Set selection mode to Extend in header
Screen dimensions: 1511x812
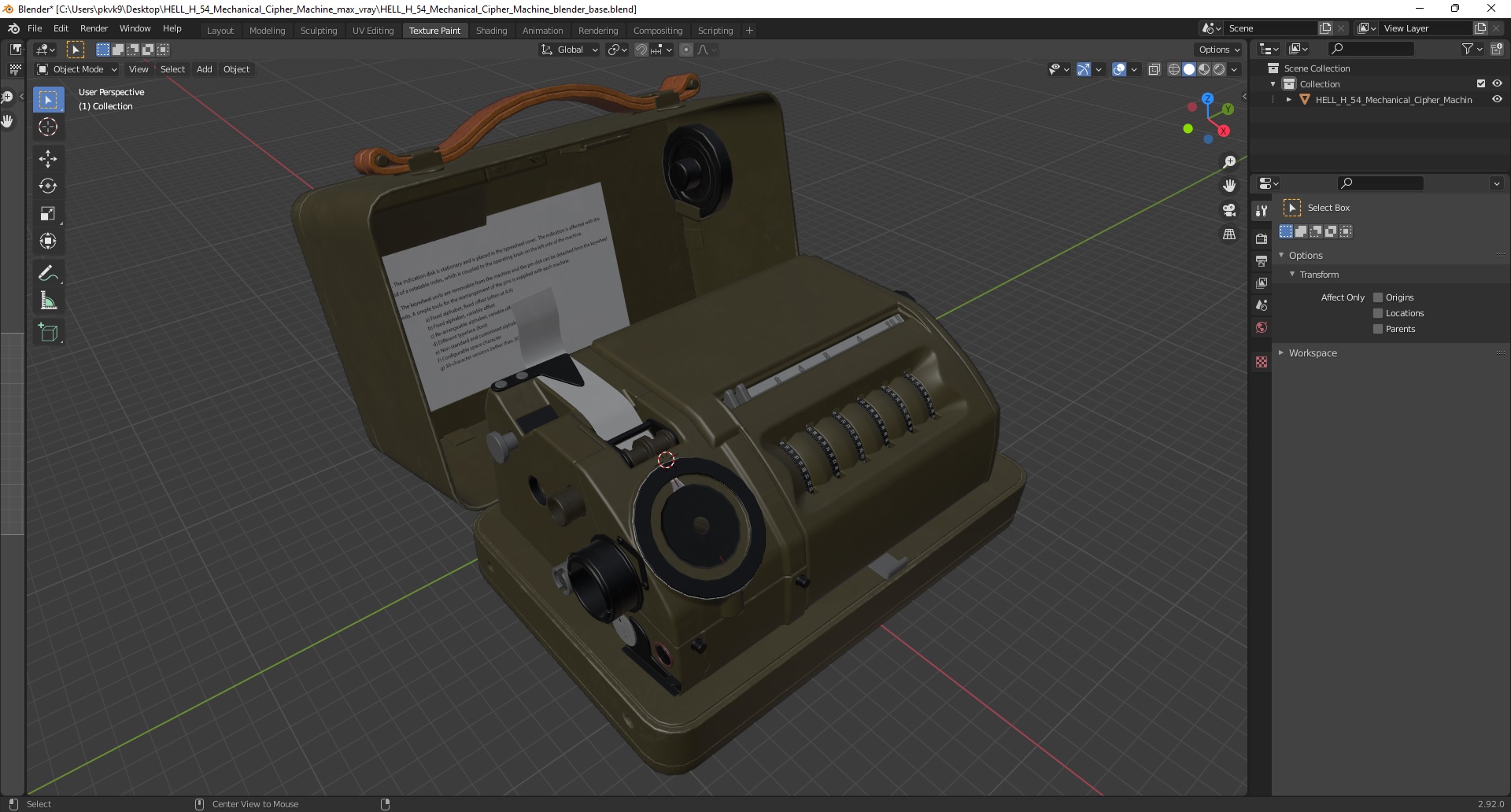[x=118, y=50]
